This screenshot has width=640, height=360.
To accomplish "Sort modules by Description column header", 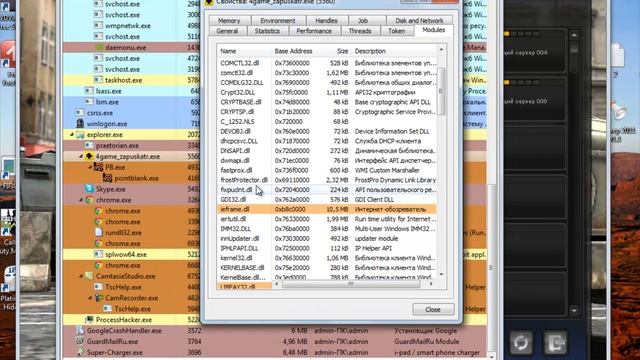I will click(395, 51).
